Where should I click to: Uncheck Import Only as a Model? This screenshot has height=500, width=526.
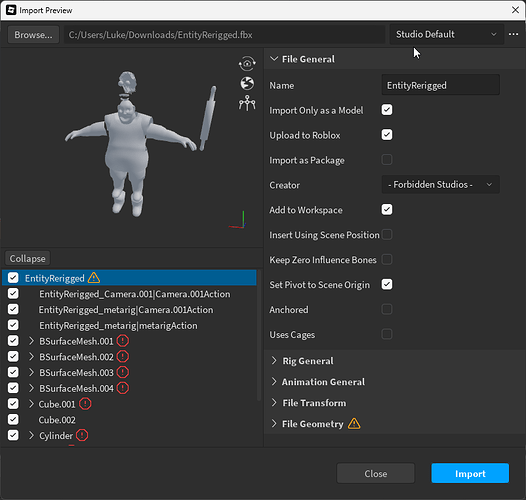point(387,110)
